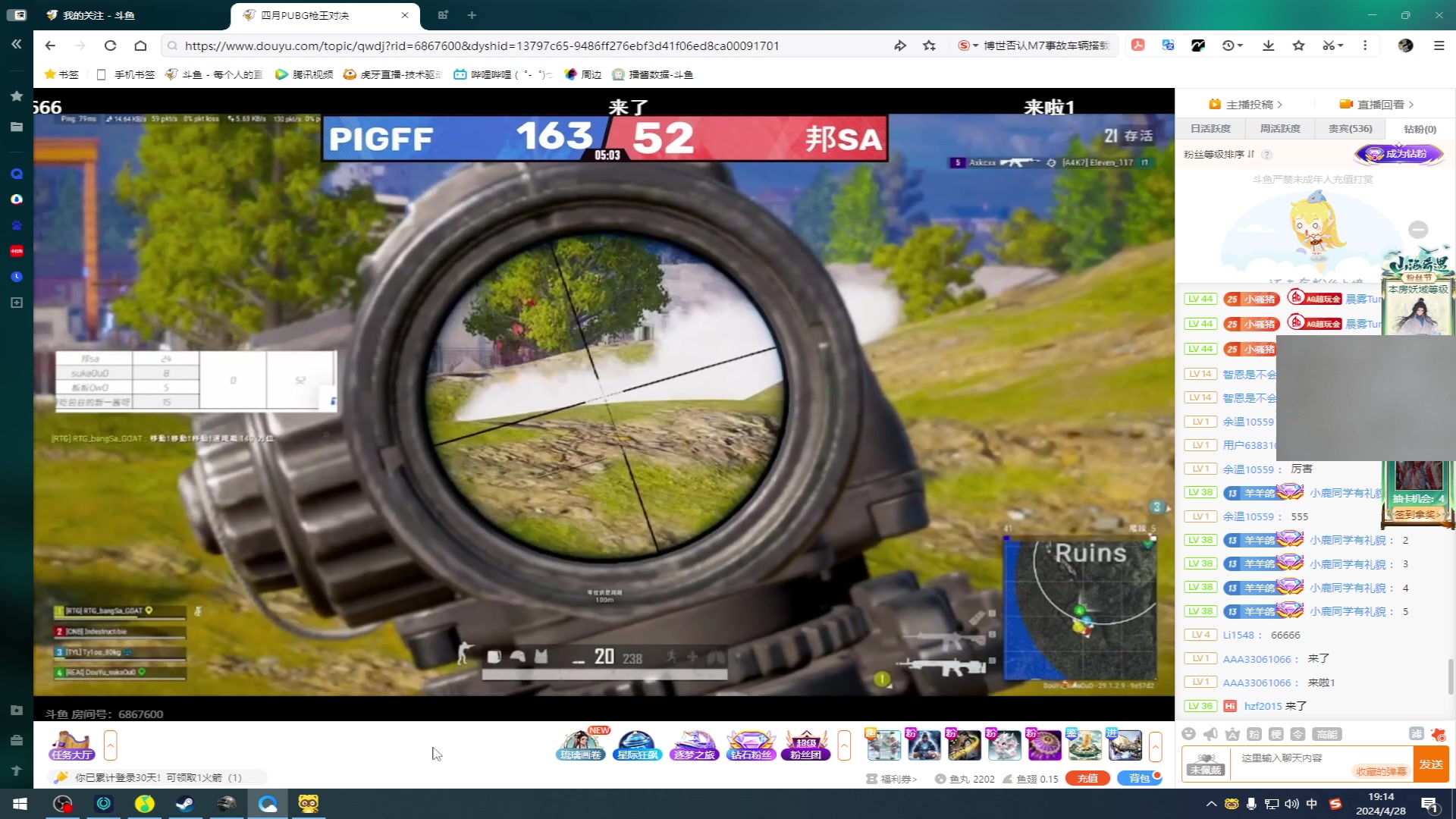
Task: Expand the arrow after 超级粉丝团 icon
Action: click(x=844, y=745)
